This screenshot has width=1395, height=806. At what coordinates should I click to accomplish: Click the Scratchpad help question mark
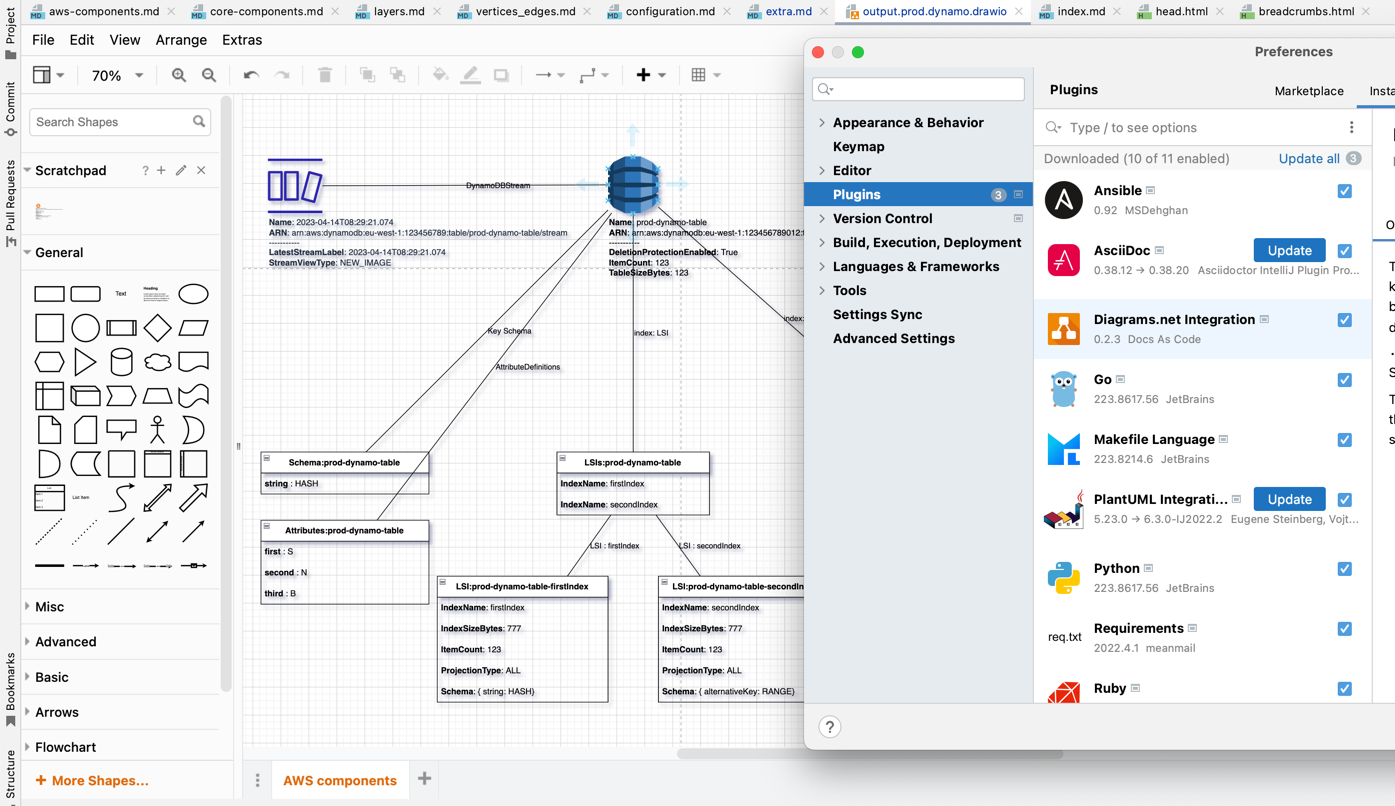(x=145, y=171)
